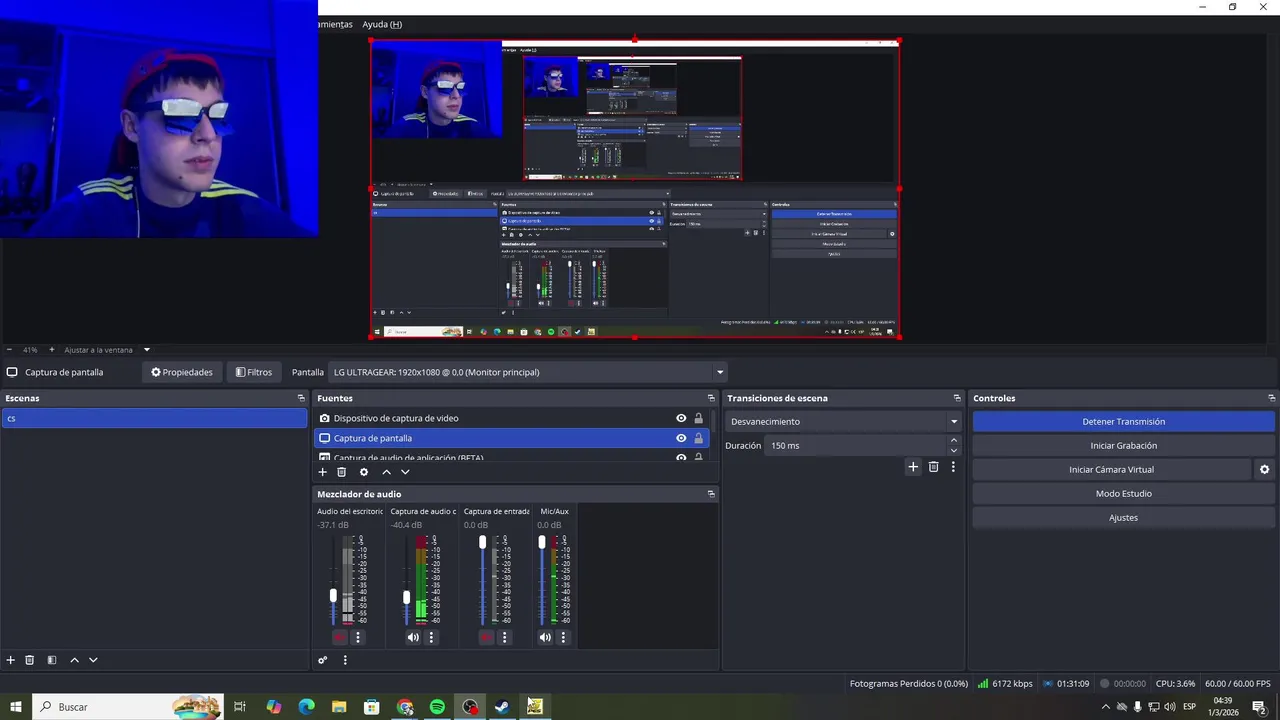This screenshot has height=720, width=1280.
Task: Open Microsoft Edge from the taskbar
Action: click(307, 707)
